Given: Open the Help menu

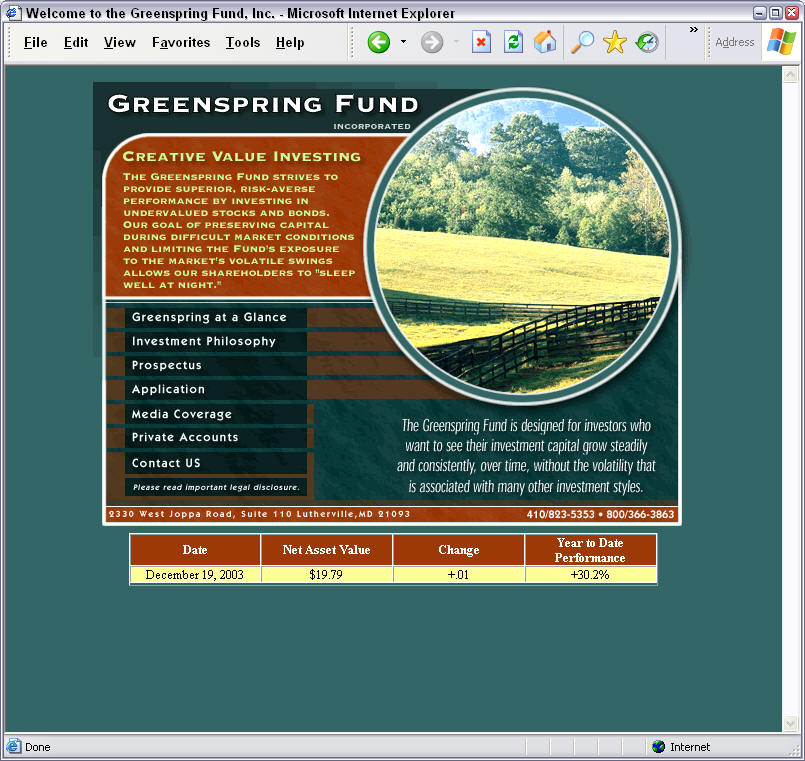Looking at the screenshot, I should point(290,43).
